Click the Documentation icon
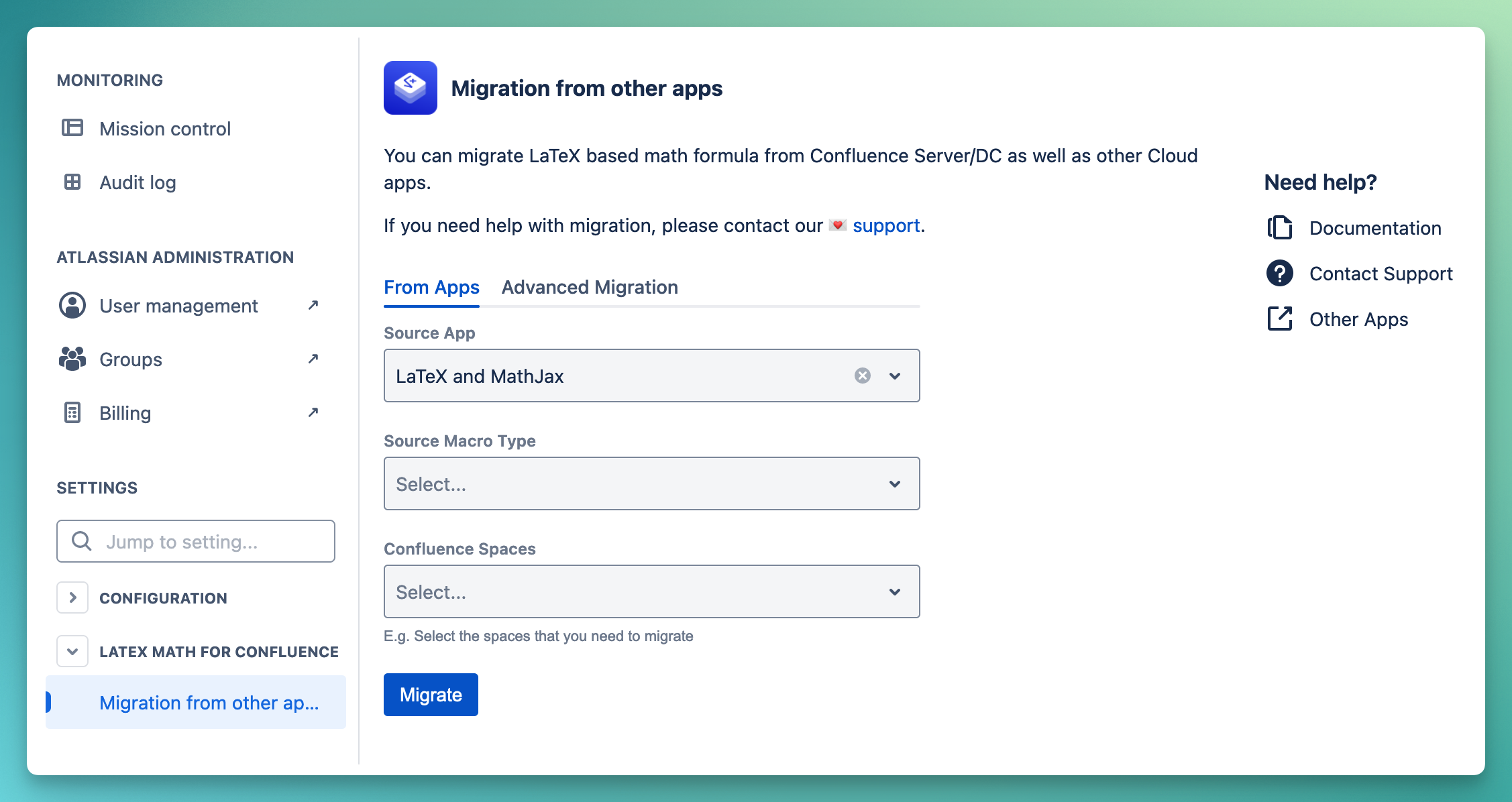The width and height of the screenshot is (1512, 802). (x=1280, y=228)
